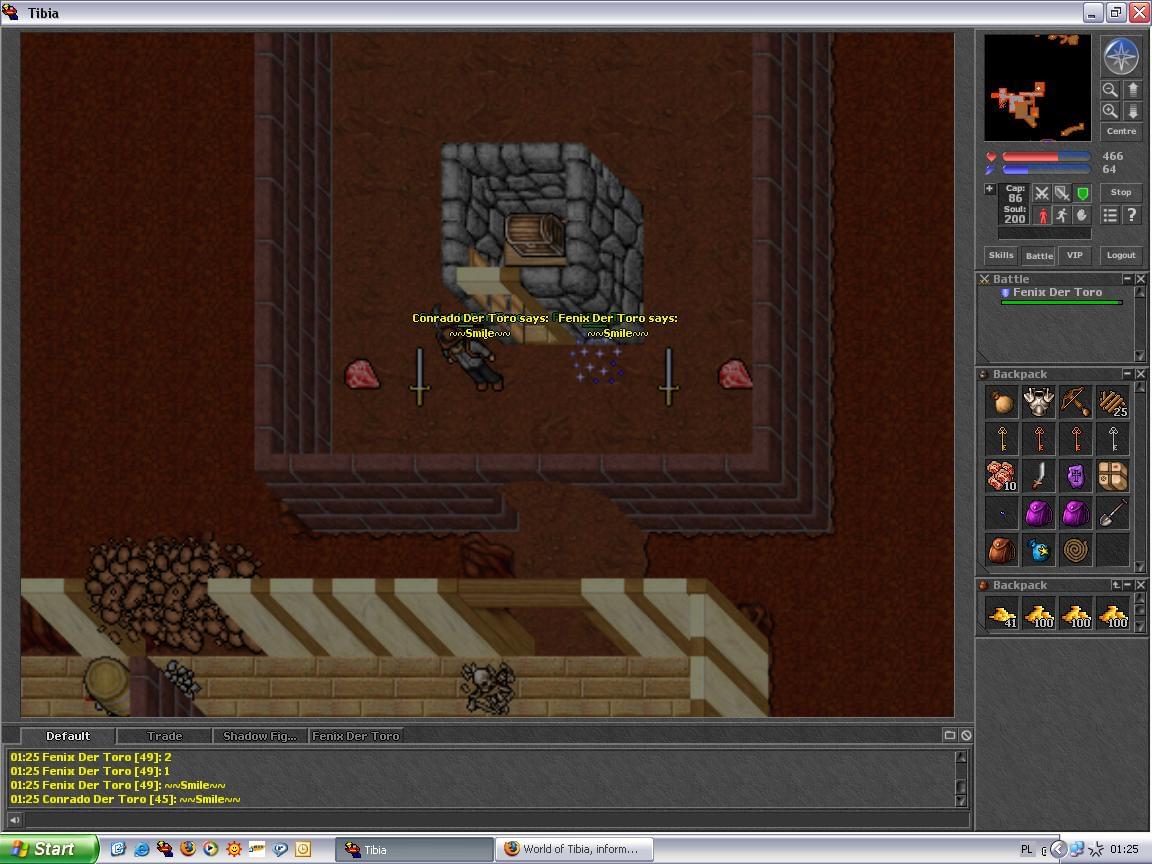The image size is (1152, 864).
Task: Click the Centre button under the minimap
Action: click(x=1121, y=132)
